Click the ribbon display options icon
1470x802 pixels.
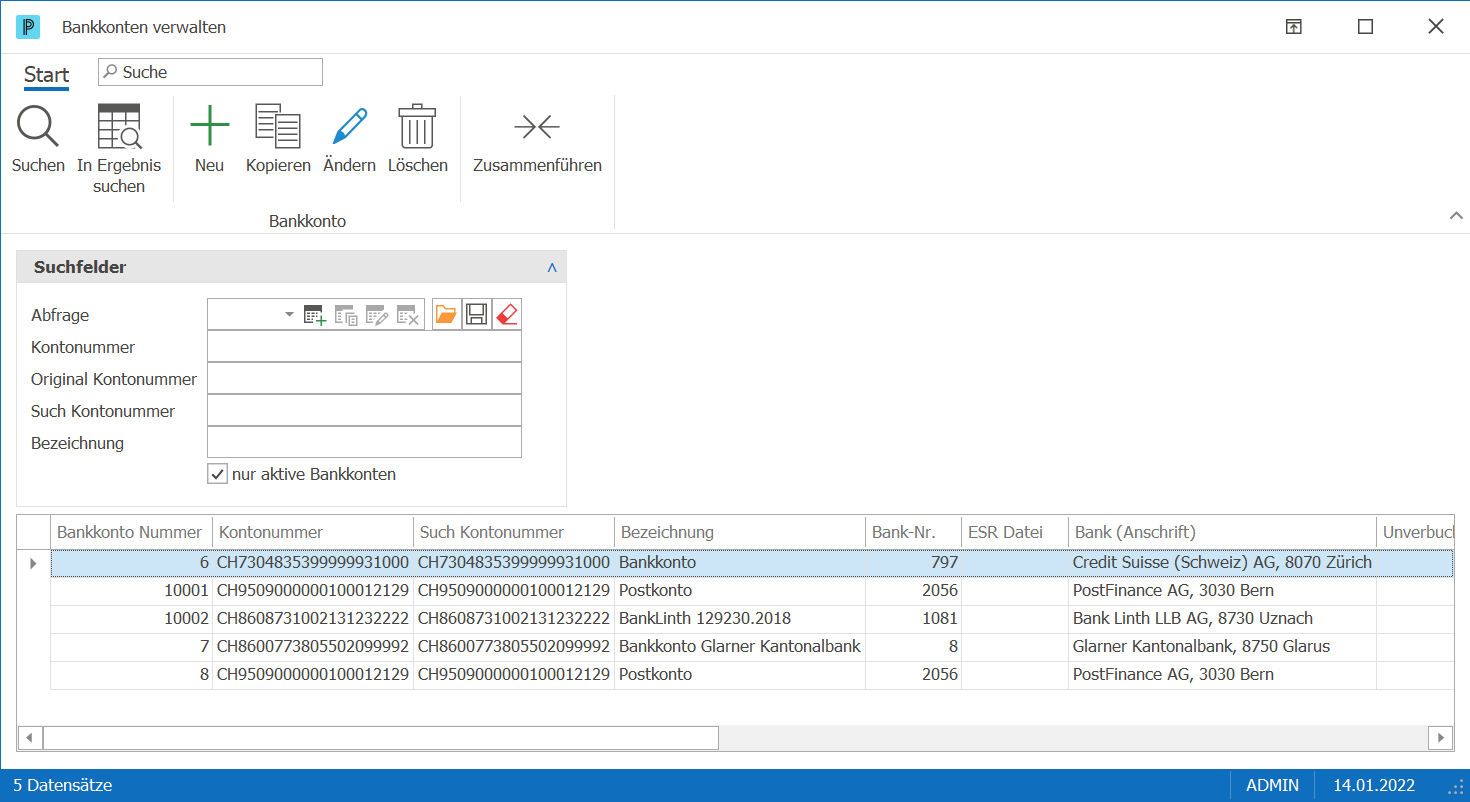(x=1293, y=27)
